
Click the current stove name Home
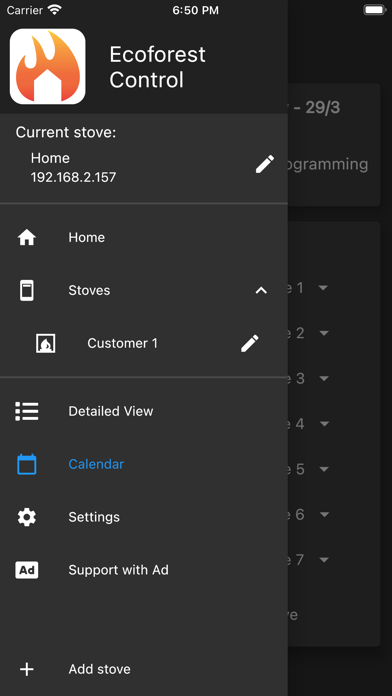tap(50, 158)
